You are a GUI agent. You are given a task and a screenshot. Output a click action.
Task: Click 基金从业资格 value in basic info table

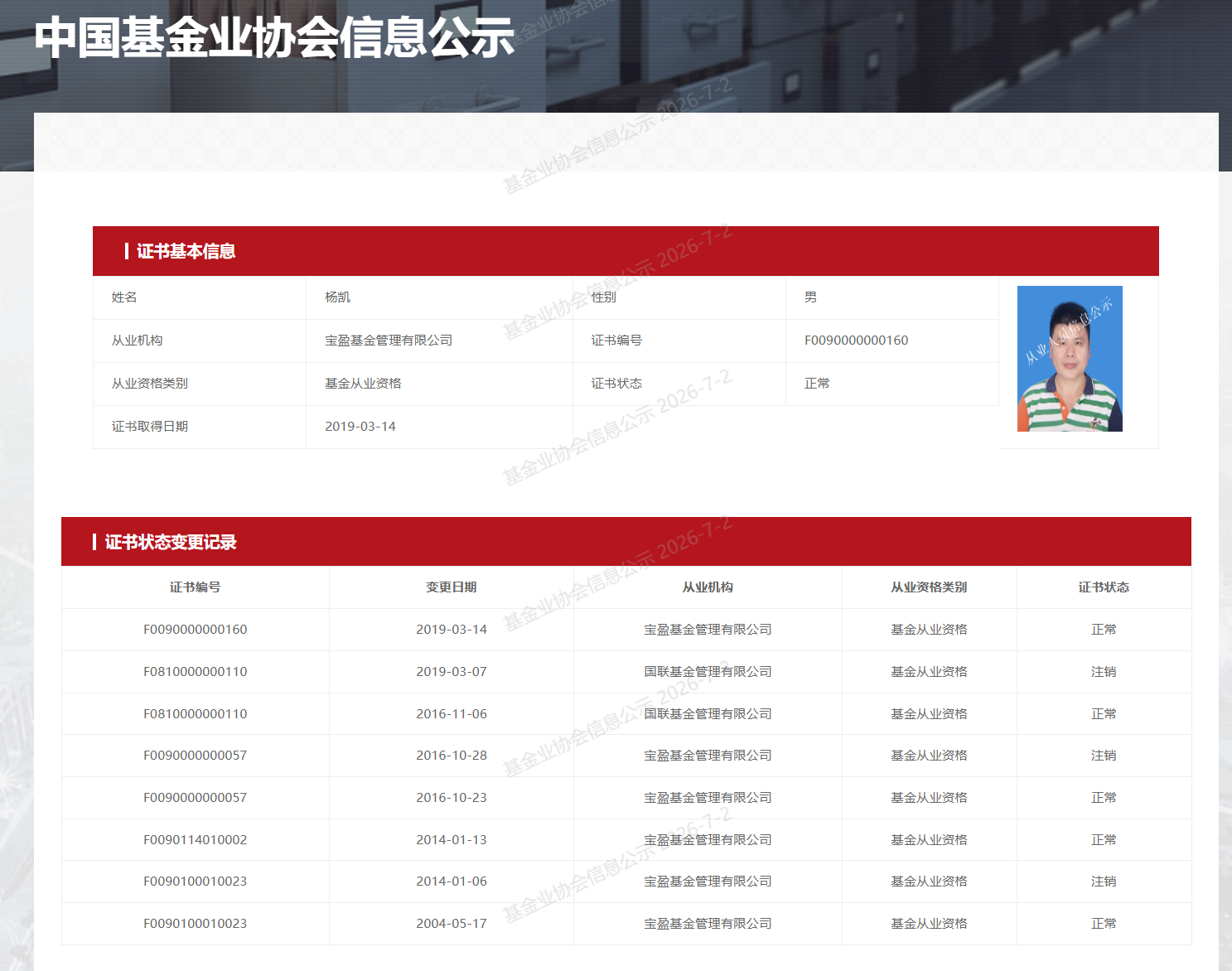tap(363, 384)
